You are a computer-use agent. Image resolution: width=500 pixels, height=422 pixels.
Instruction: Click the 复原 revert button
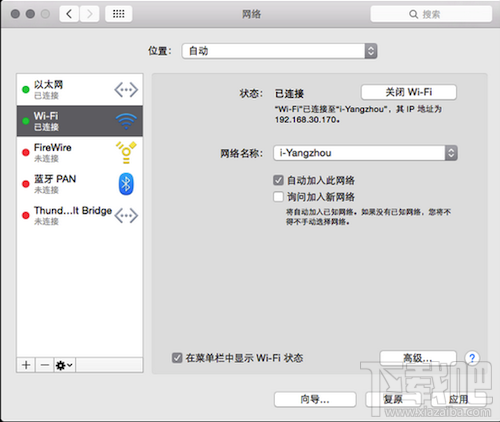pos(393,399)
